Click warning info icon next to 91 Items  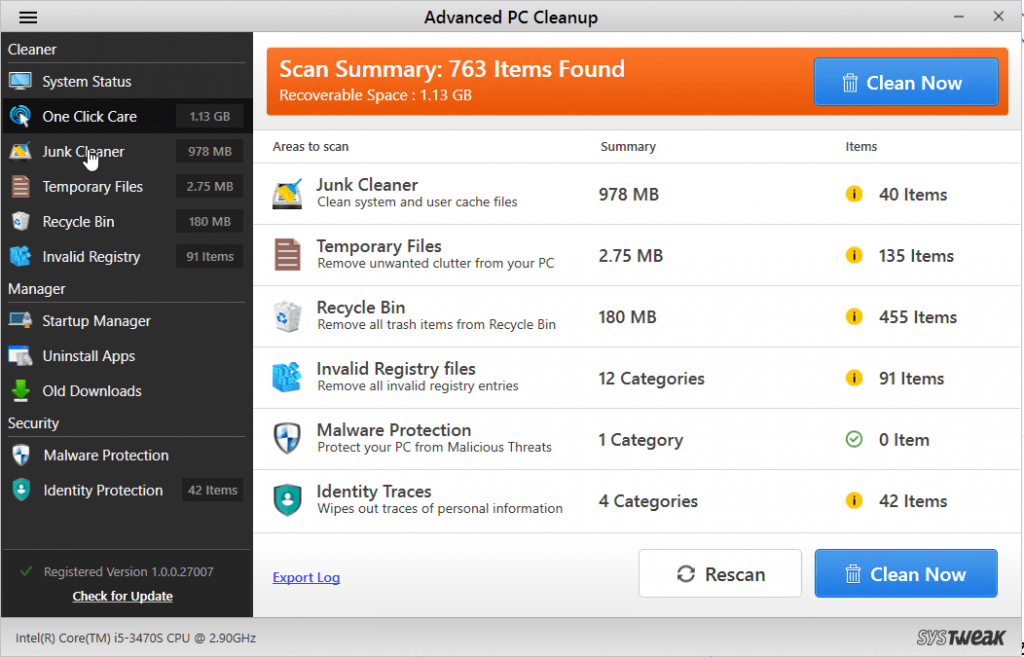click(854, 378)
